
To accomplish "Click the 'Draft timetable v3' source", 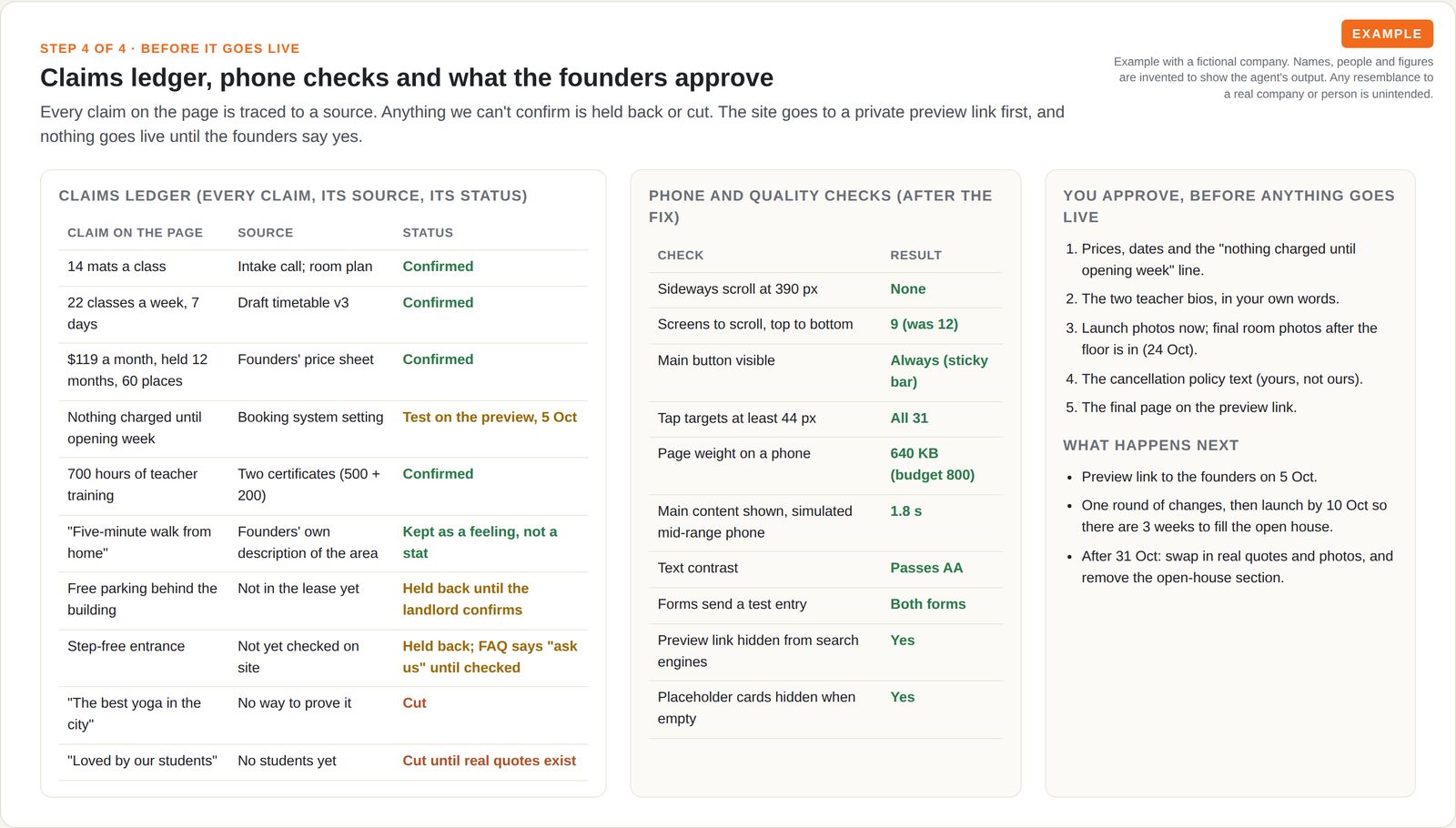I will click(293, 303).
